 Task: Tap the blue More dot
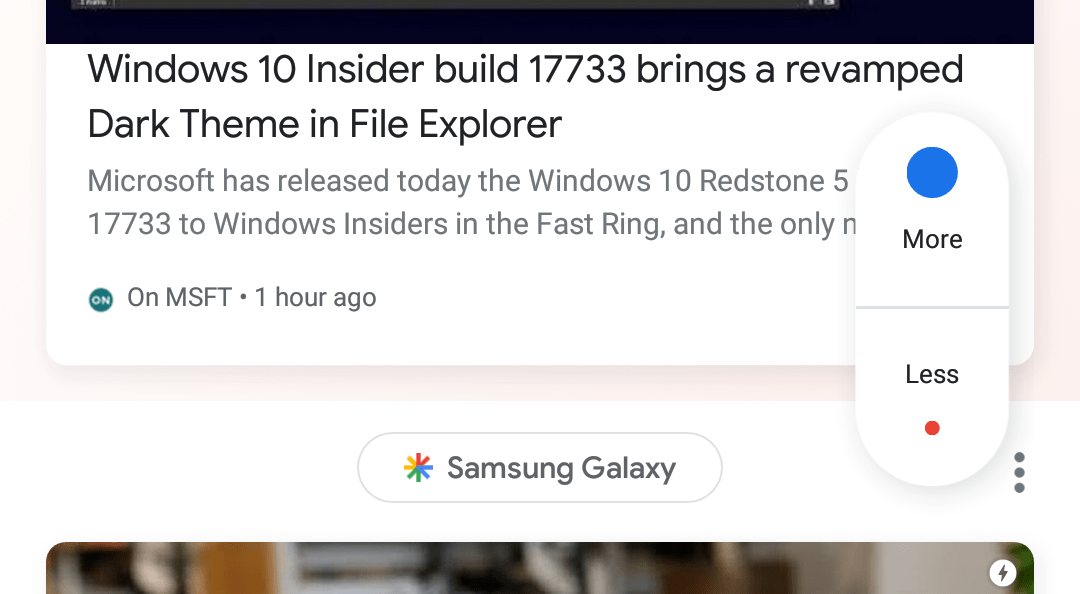[932, 173]
